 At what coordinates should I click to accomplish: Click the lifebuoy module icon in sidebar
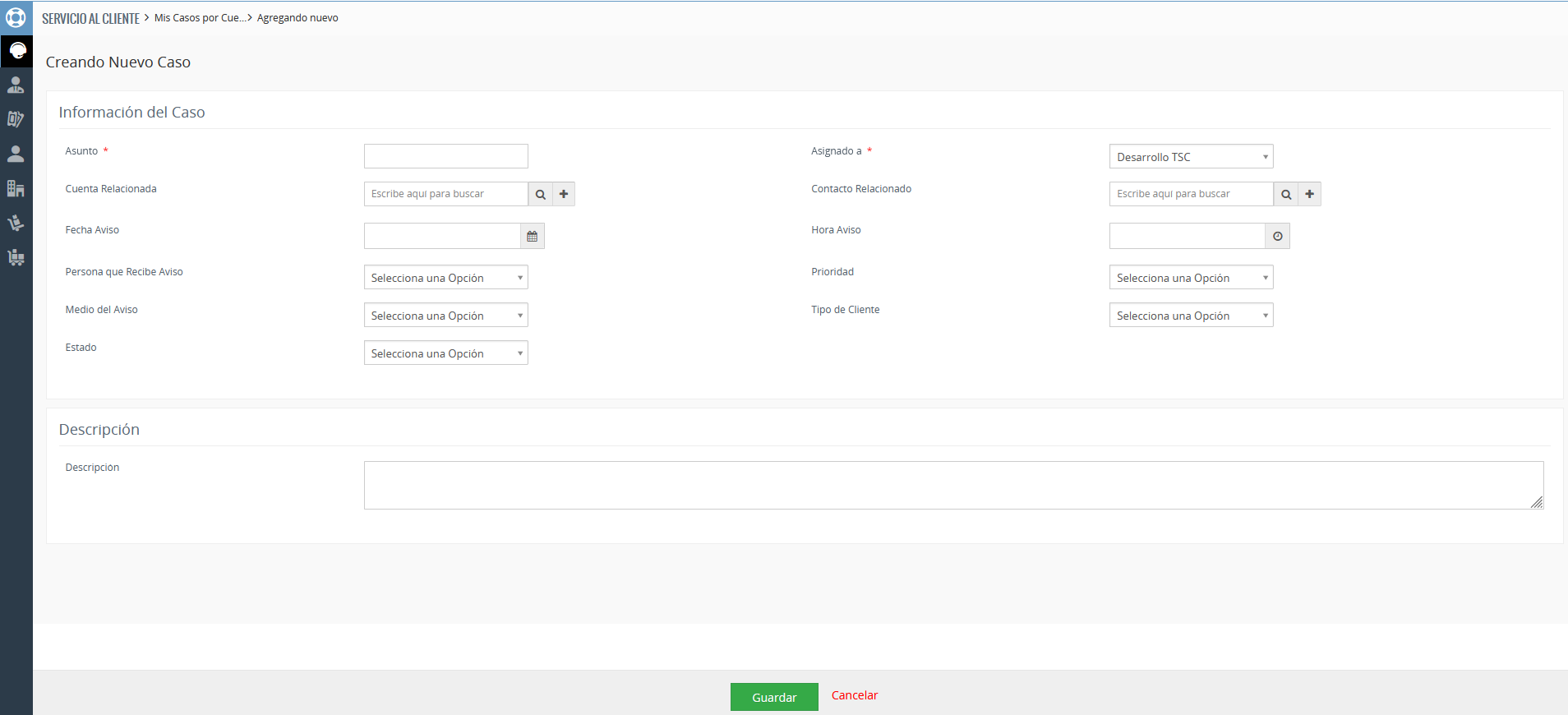16,17
